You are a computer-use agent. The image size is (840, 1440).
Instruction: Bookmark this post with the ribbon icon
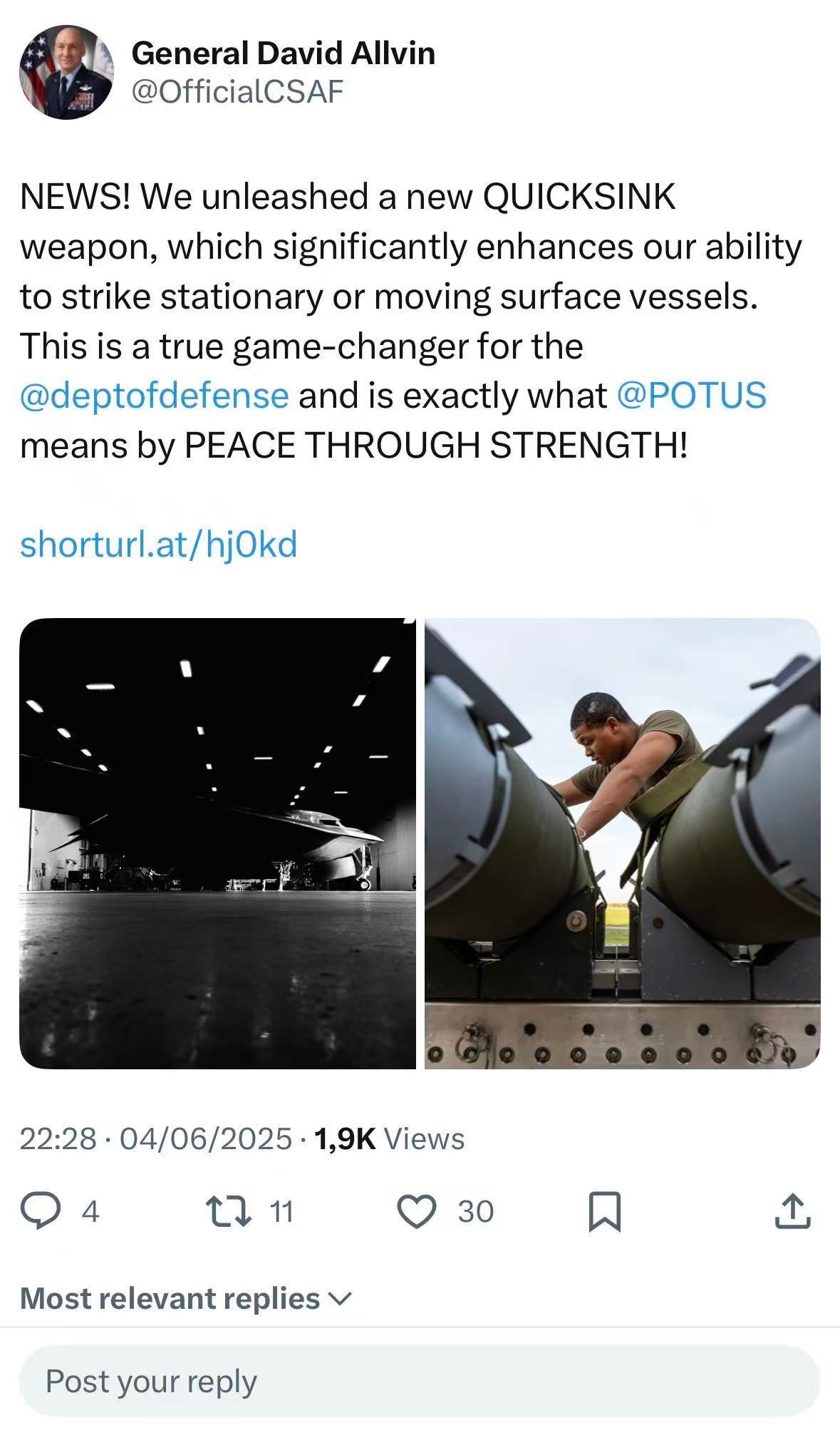(x=605, y=1212)
